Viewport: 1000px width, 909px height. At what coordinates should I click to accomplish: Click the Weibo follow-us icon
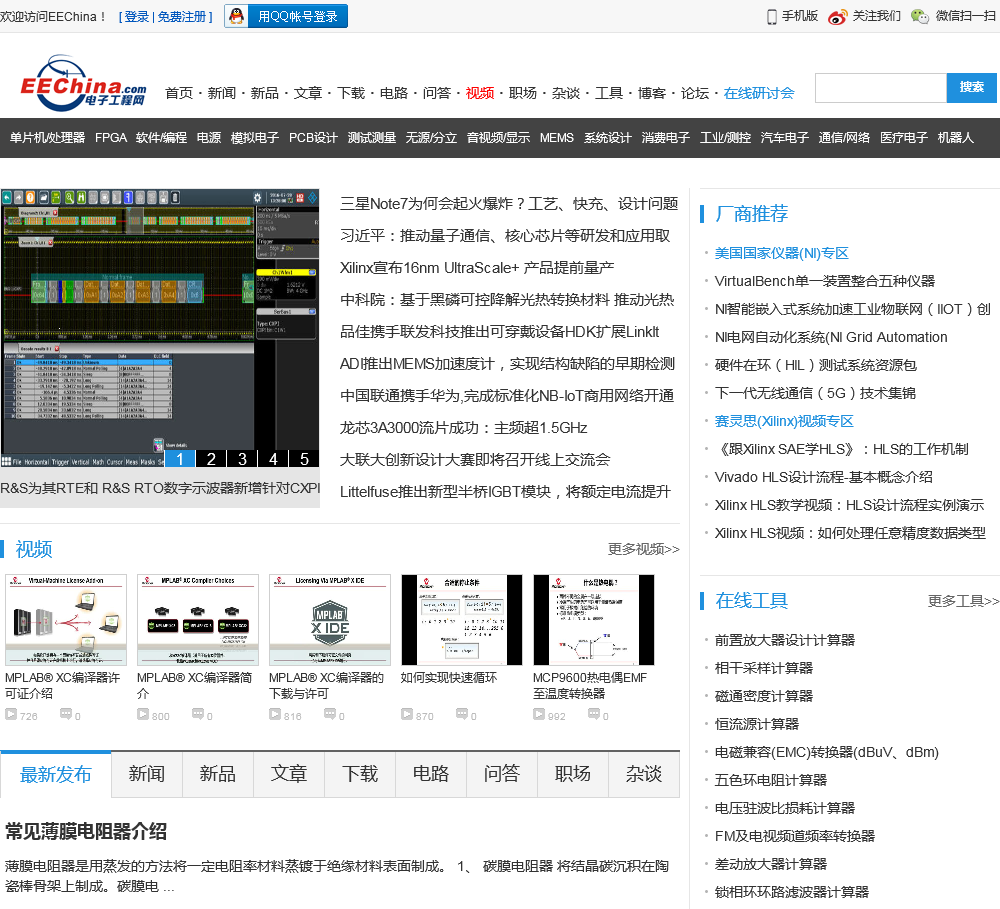838,17
